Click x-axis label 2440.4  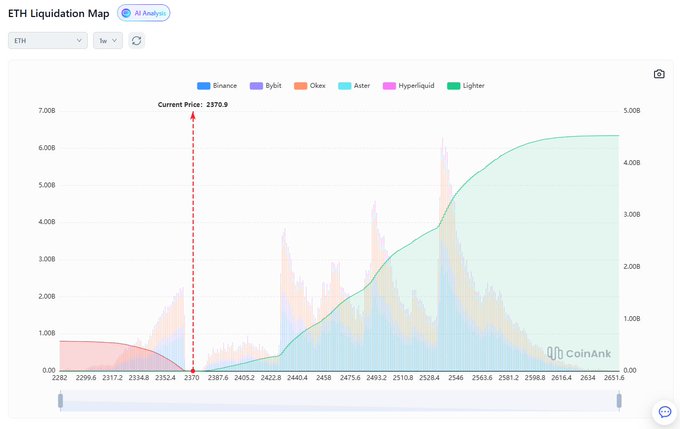point(297,378)
